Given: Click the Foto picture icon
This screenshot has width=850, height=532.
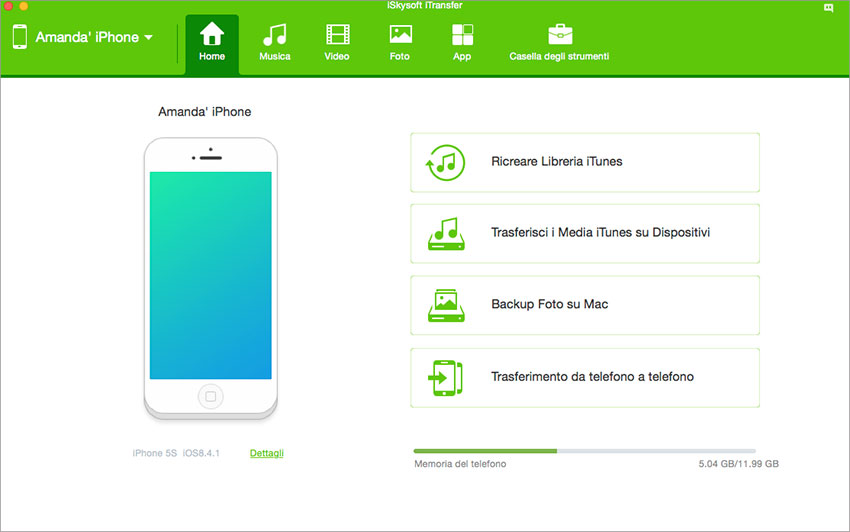Looking at the screenshot, I should pyautogui.click(x=400, y=34).
